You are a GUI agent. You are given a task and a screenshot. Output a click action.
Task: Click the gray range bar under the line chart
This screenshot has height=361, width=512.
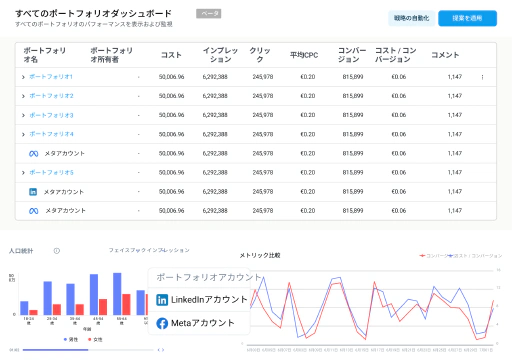click(370, 345)
